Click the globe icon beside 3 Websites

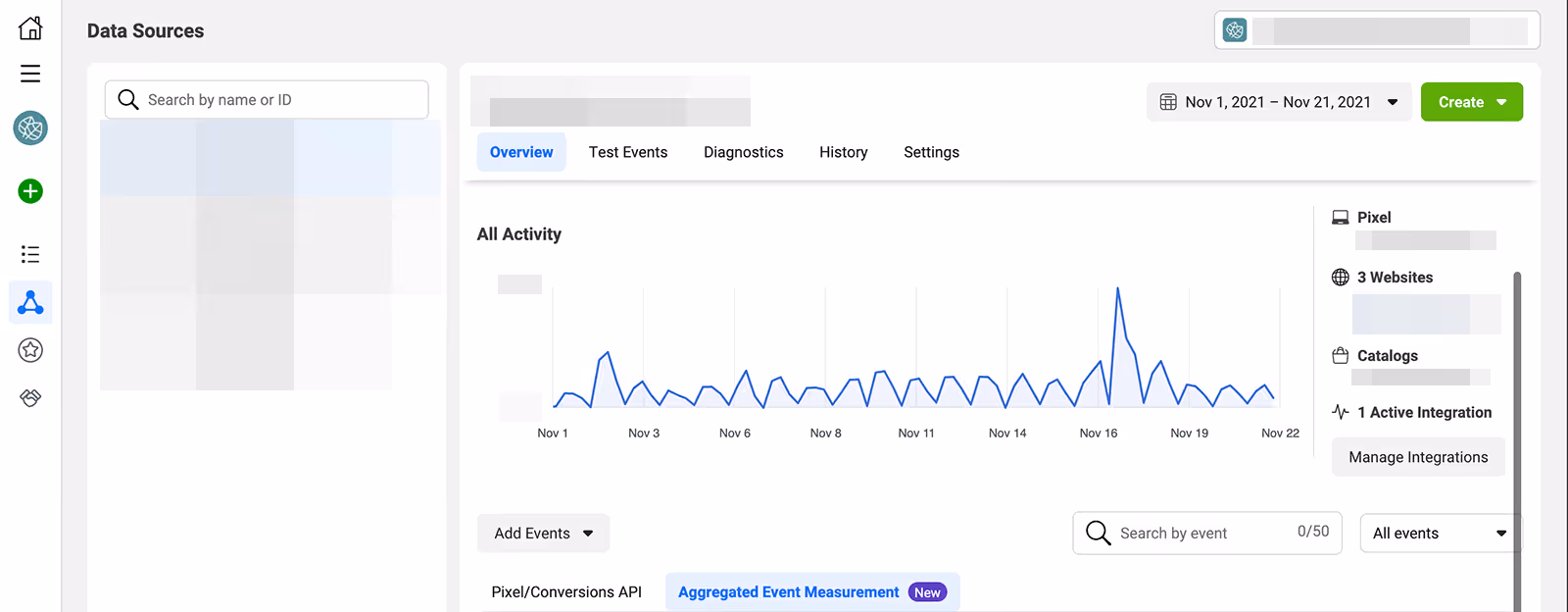tap(1341, 278)
